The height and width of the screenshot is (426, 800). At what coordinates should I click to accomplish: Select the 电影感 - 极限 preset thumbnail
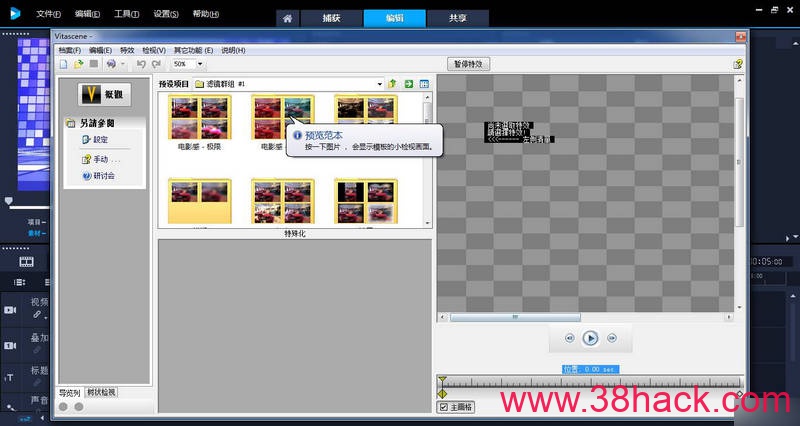tap(199, 117)
